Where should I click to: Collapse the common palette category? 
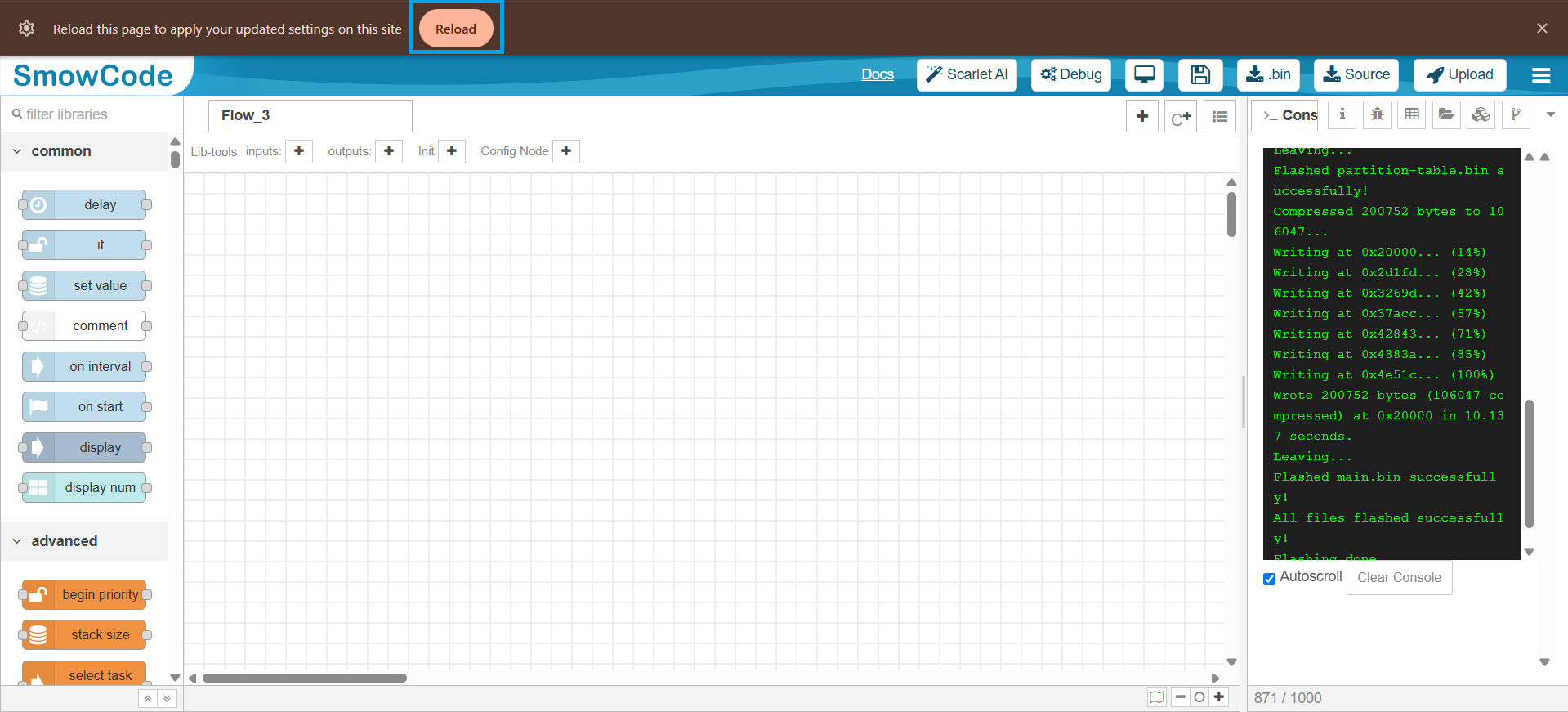pos(84,151)
